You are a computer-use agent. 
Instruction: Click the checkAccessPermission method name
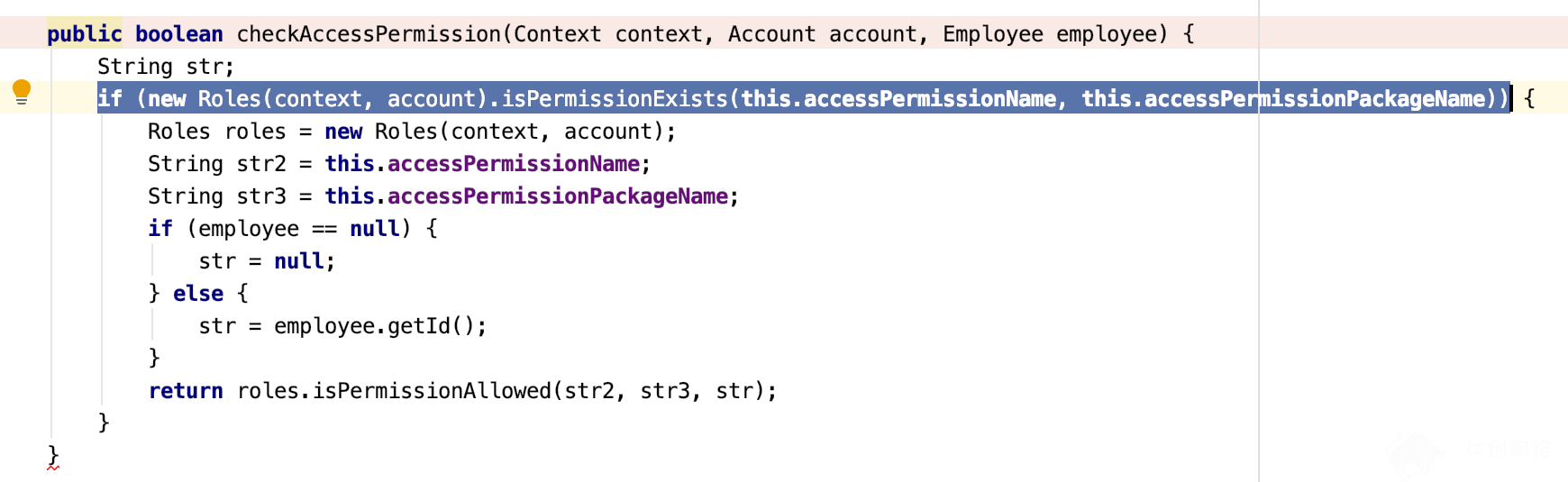(x=369, y=34)
